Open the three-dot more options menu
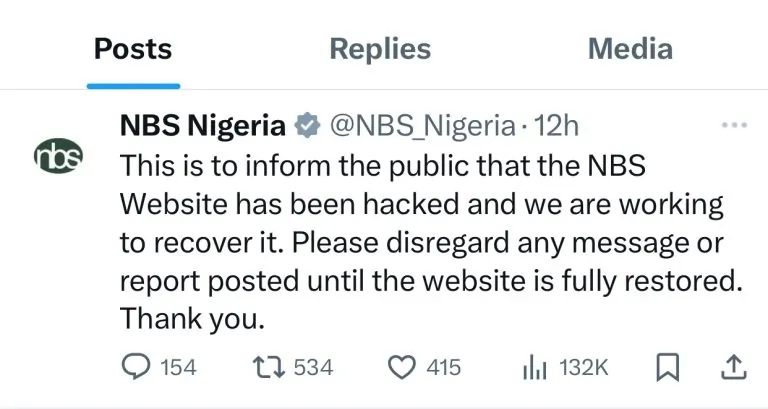The image size is (768, 409). [x=734, y=126]
